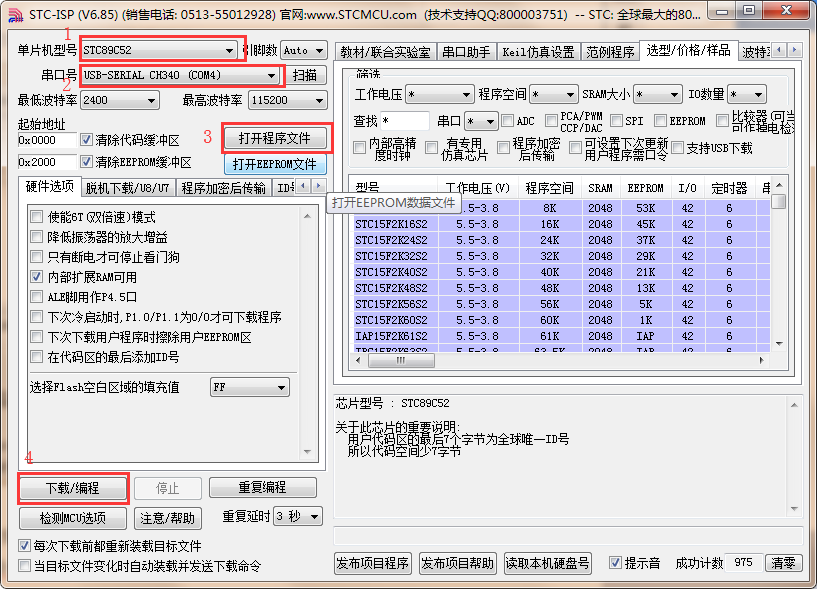Enable 只有断电才可停止看门狗 checkbox
The height and width of the screenshot is (589, 817).
(x=36, y=256)
